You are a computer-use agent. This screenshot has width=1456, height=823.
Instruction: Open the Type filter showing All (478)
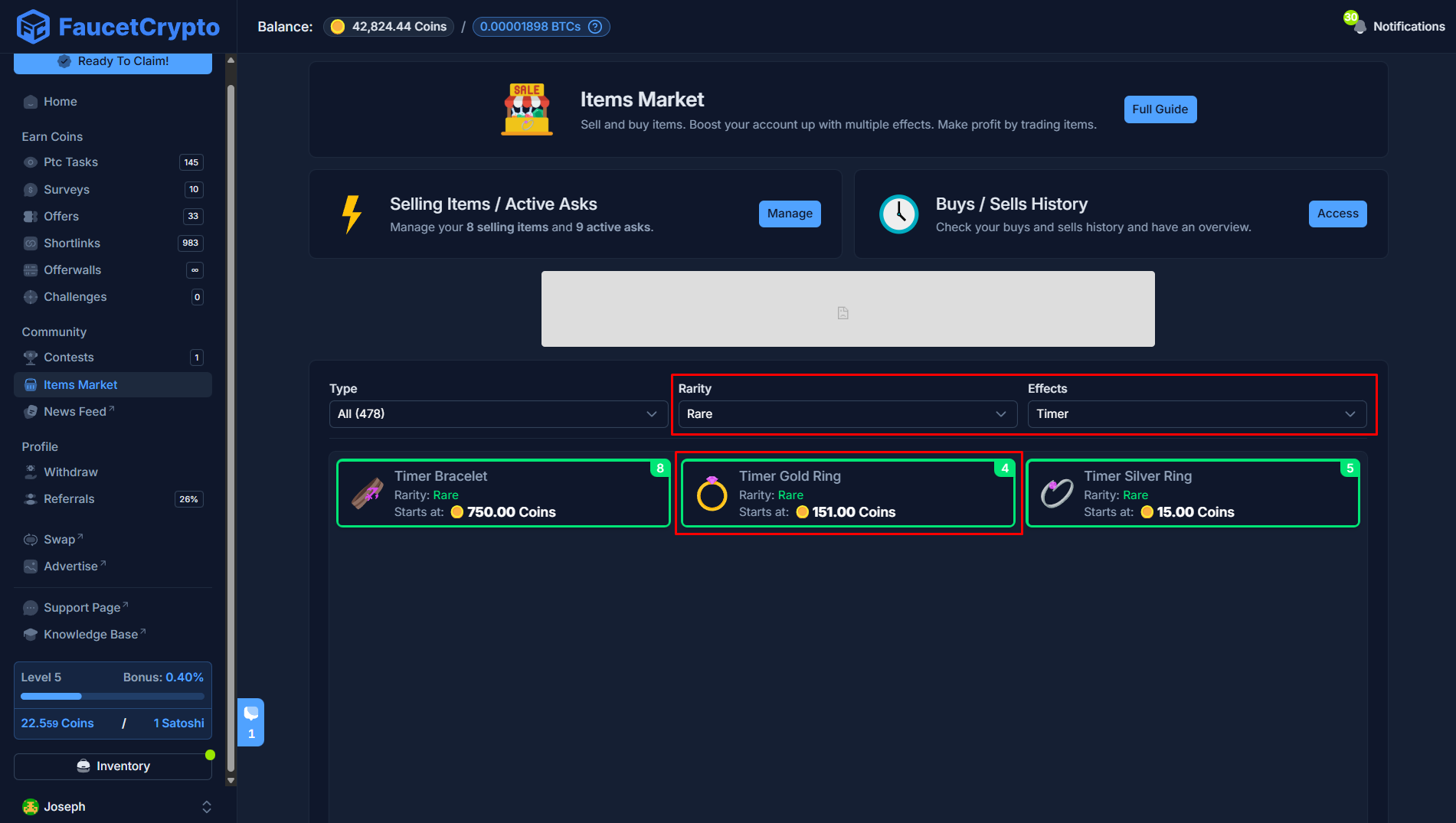coord(498,414)
